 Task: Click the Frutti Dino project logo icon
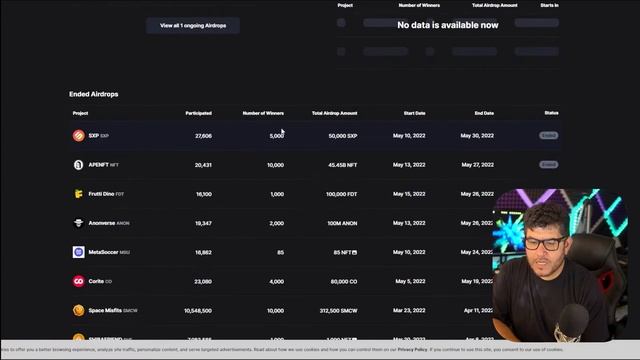point(78,194)
